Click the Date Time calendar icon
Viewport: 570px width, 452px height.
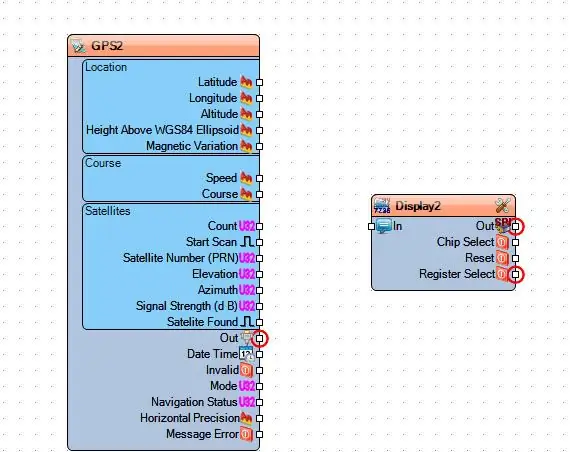(246, 354)
